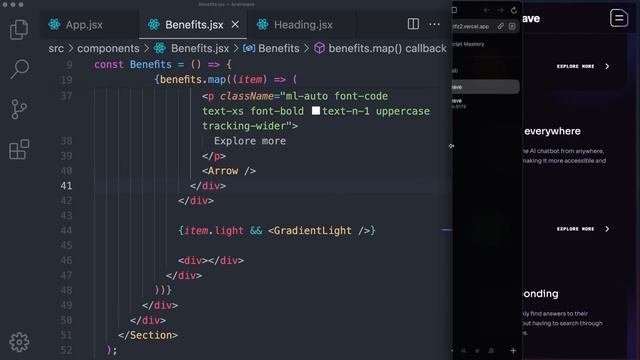The height and width of the screenshot is (360, 640).
Task: Open the Manage settings gear
Action: (19, 342)
